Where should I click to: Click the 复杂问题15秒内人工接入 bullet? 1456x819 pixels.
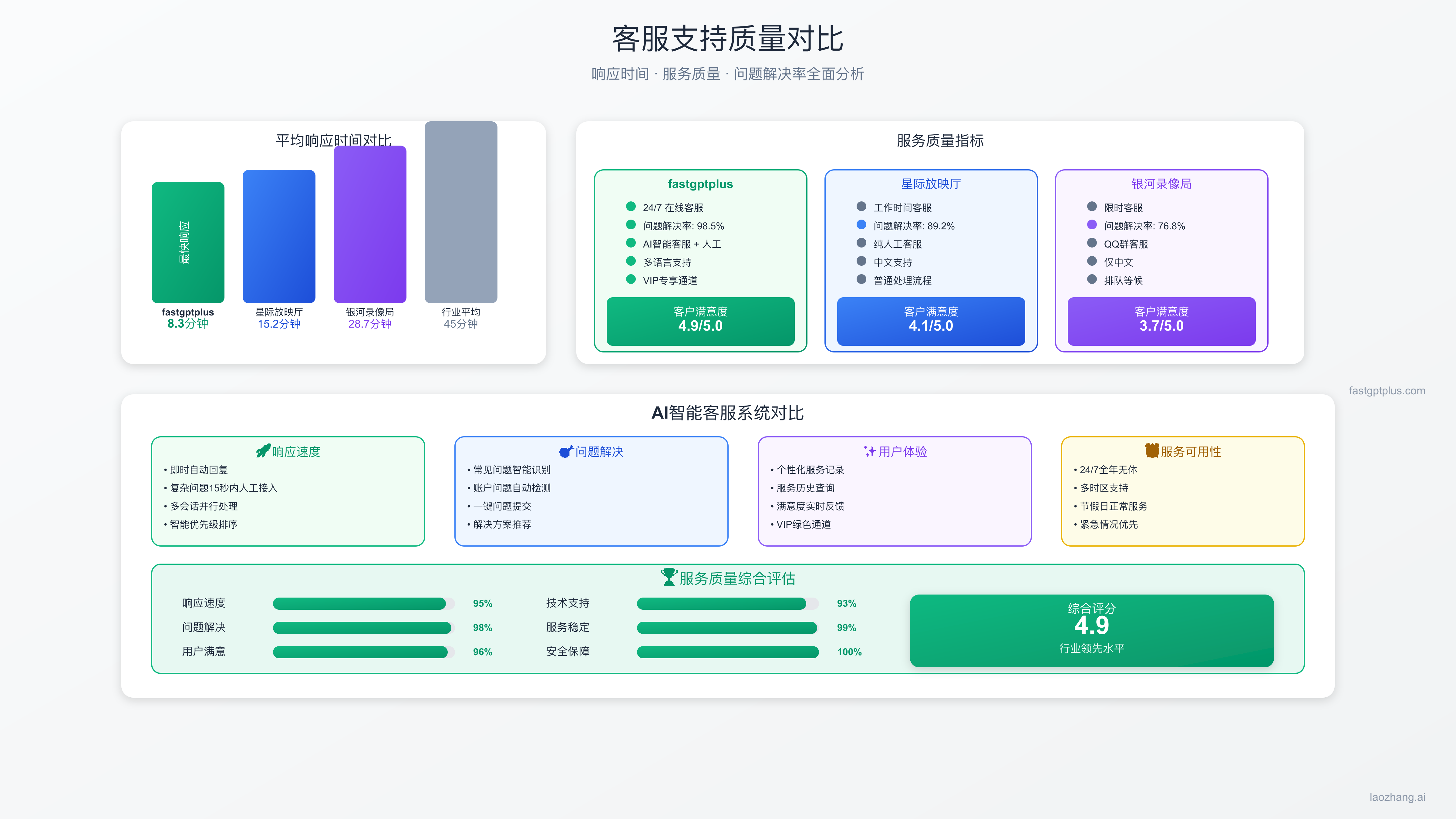click(221, 488)
